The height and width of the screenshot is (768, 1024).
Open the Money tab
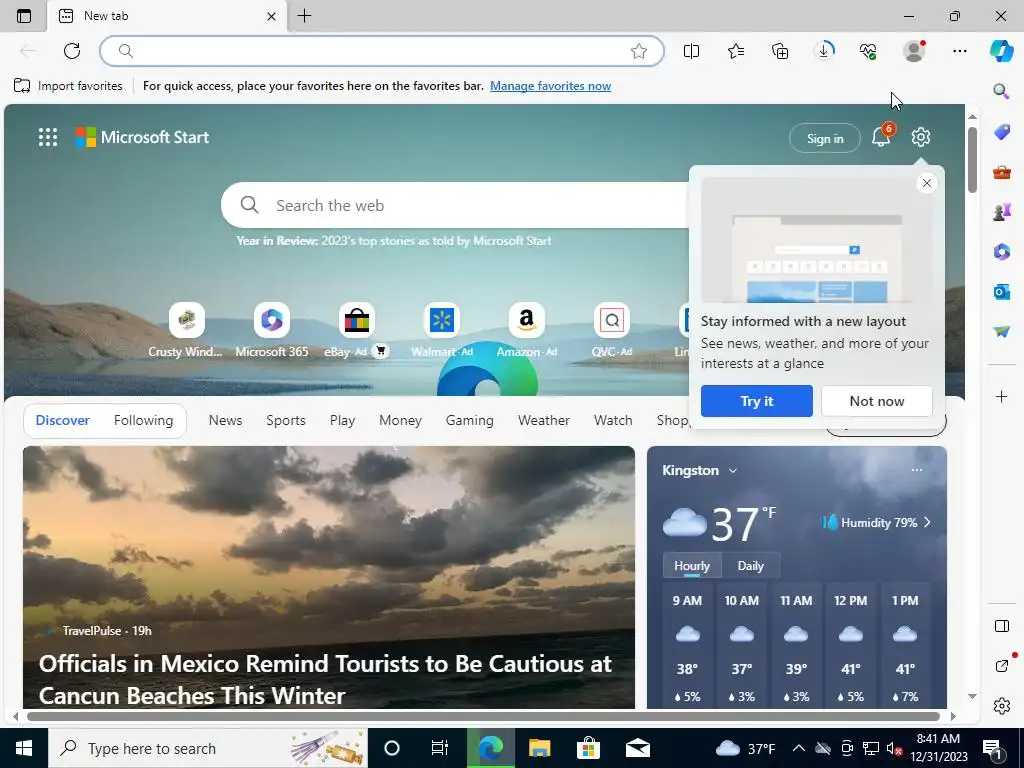[x=400, y=420]
